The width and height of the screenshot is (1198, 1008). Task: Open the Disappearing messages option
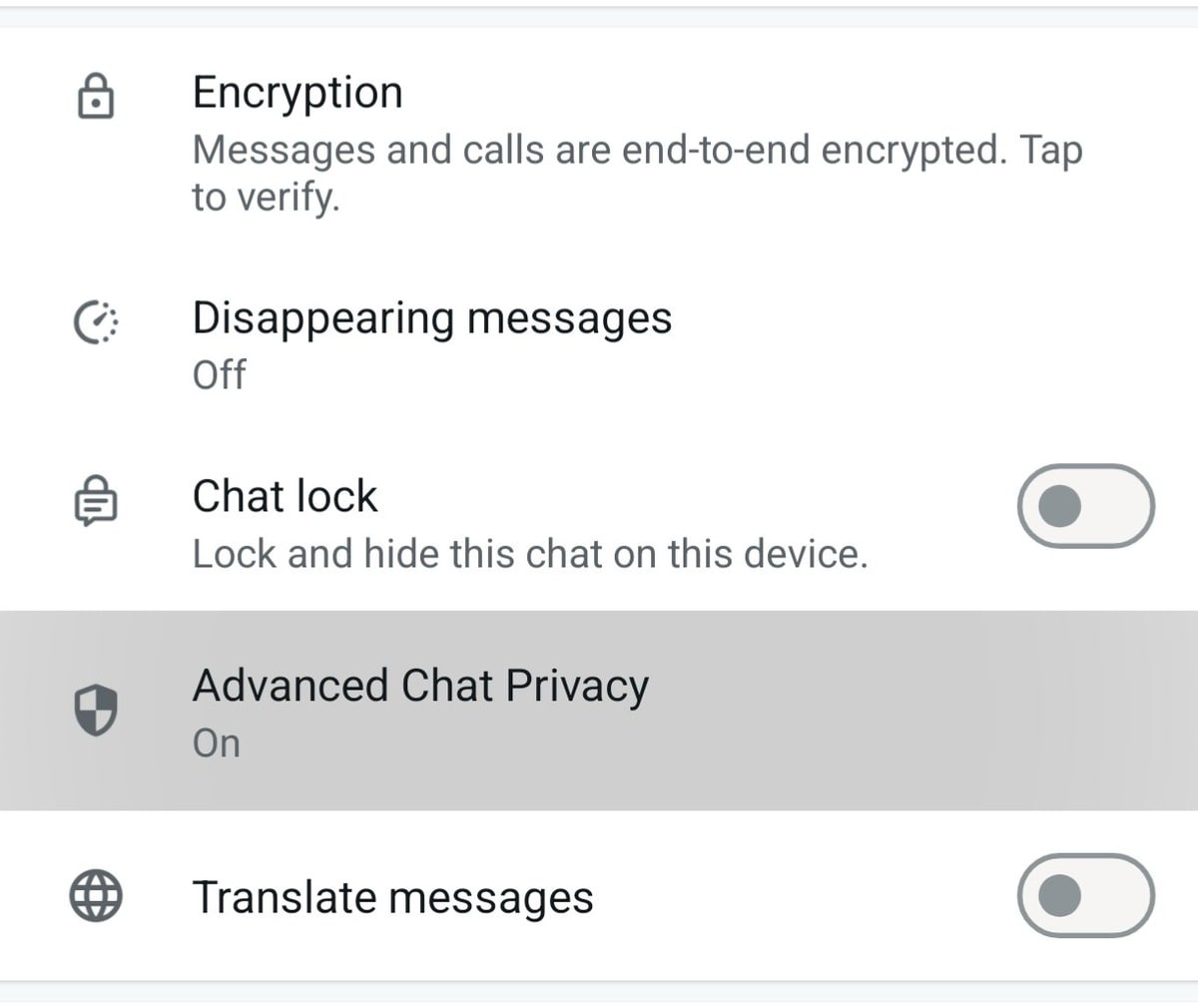pos(431,318)
